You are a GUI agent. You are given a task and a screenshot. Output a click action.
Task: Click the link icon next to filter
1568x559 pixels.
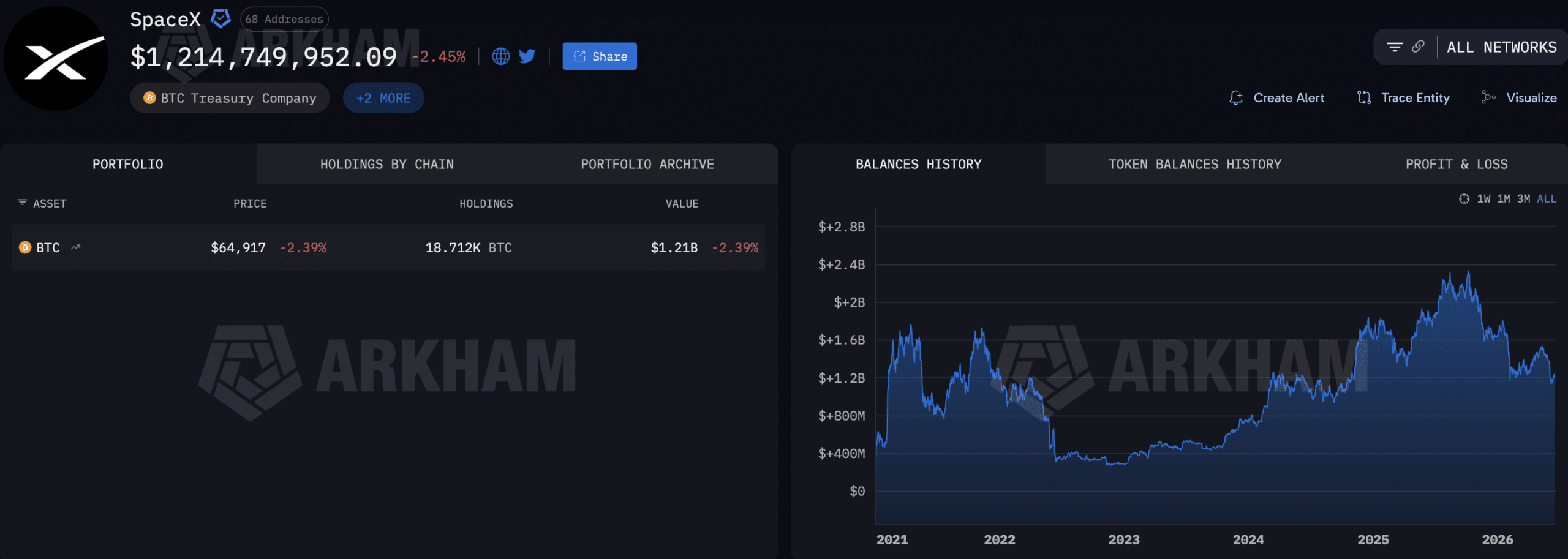[1418, 47]
